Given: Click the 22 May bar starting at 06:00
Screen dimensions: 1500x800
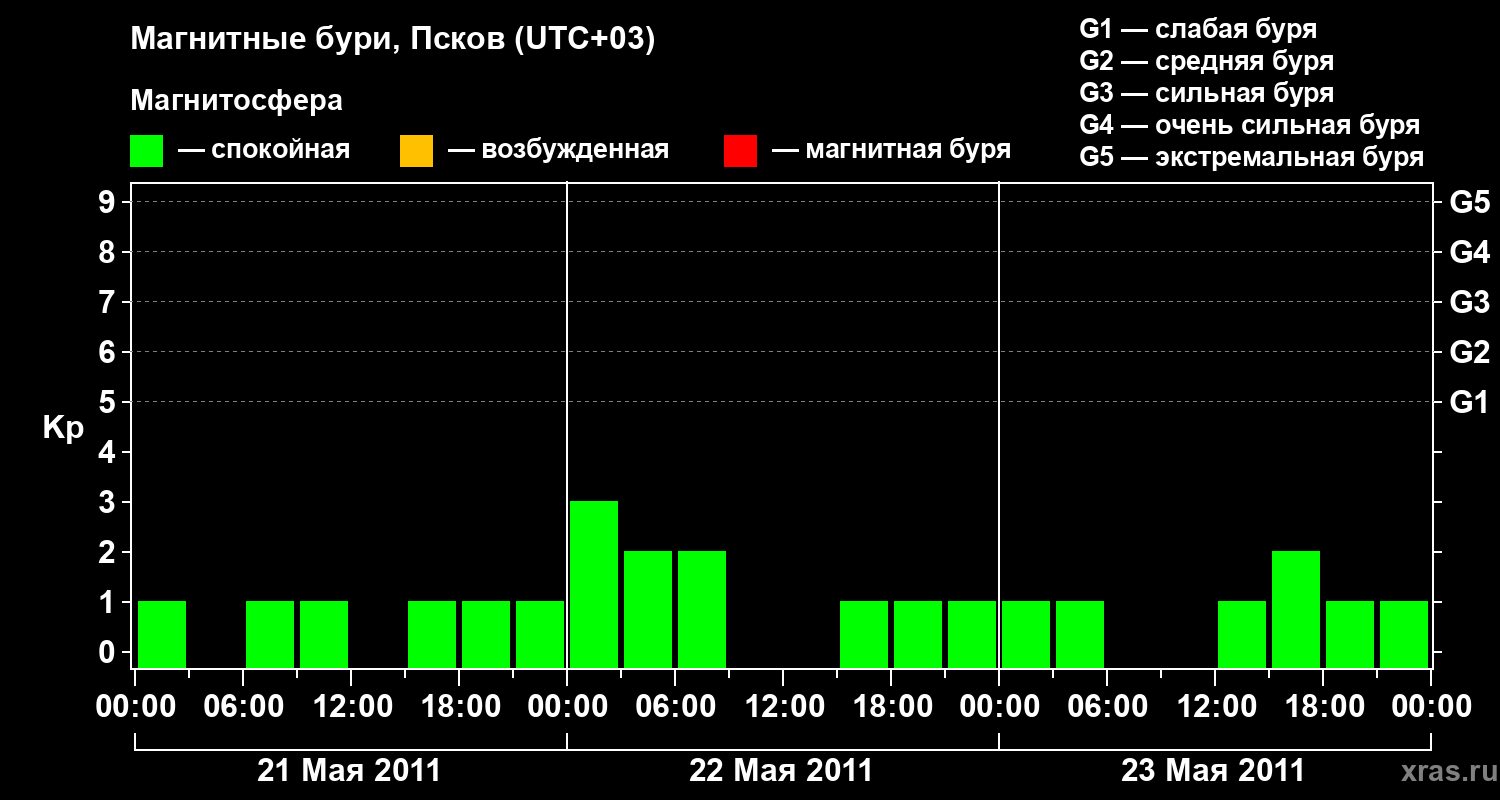Looking at the screenshot, I should pyautogui.click(x=702, y=609).
